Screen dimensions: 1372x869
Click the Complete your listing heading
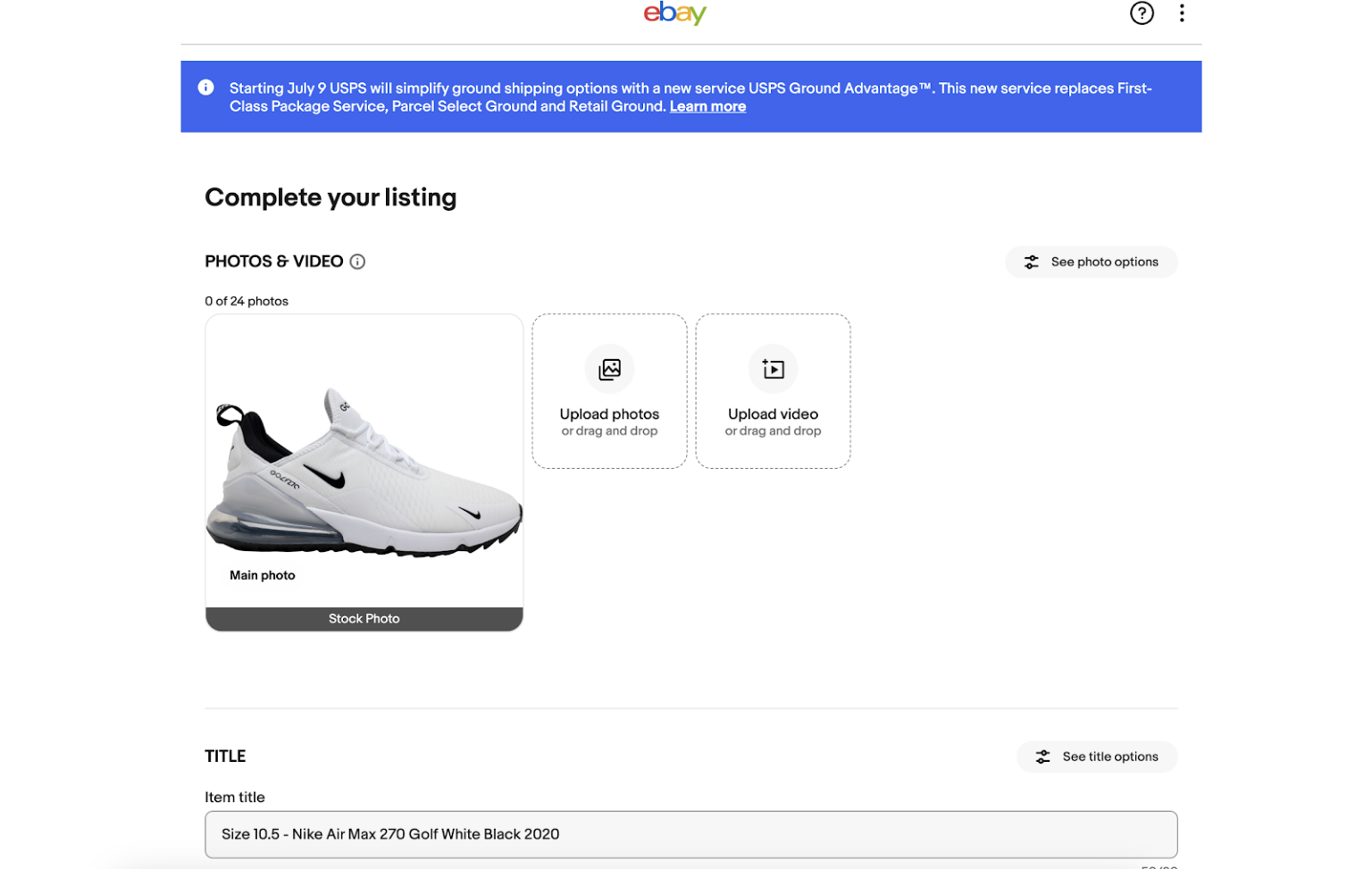330,197
